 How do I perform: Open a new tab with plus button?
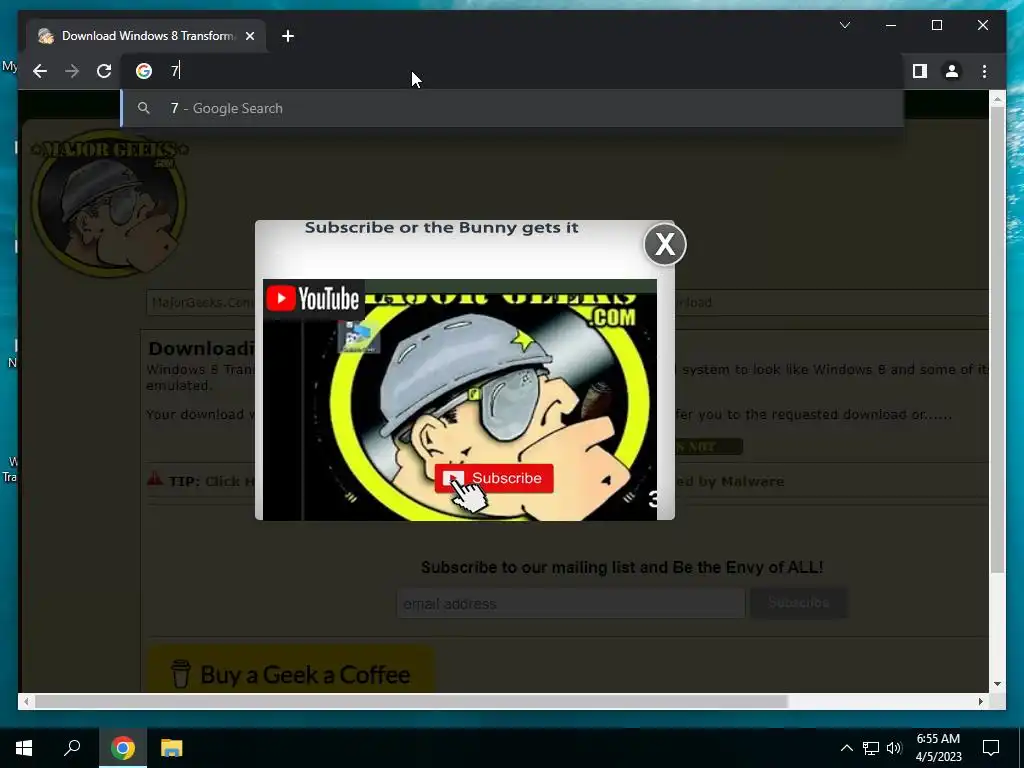click(x=288, y=36)
